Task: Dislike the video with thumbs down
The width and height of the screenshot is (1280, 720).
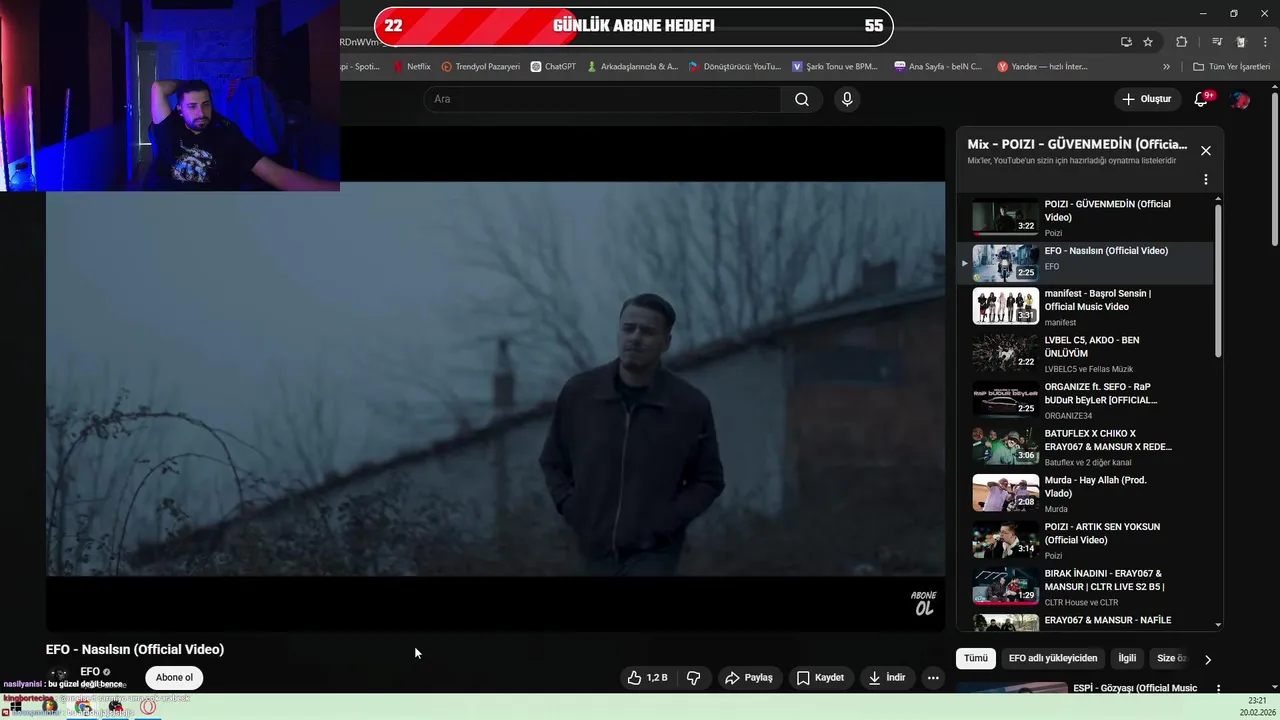Action: (x=694, y=678)
